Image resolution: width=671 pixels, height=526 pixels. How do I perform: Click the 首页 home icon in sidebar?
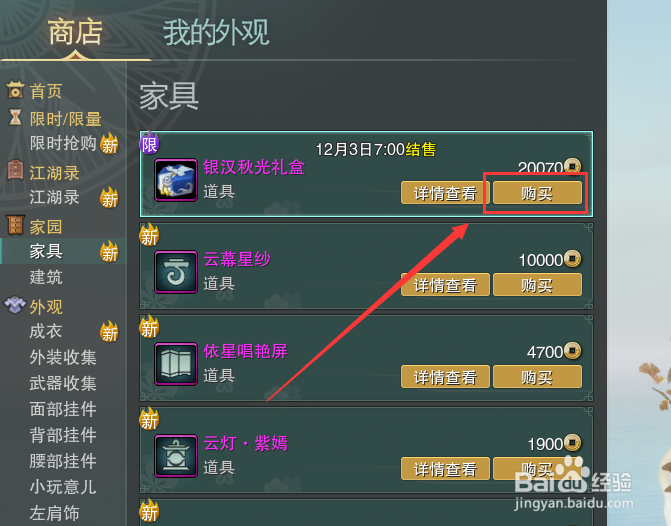tap(15, 90)
